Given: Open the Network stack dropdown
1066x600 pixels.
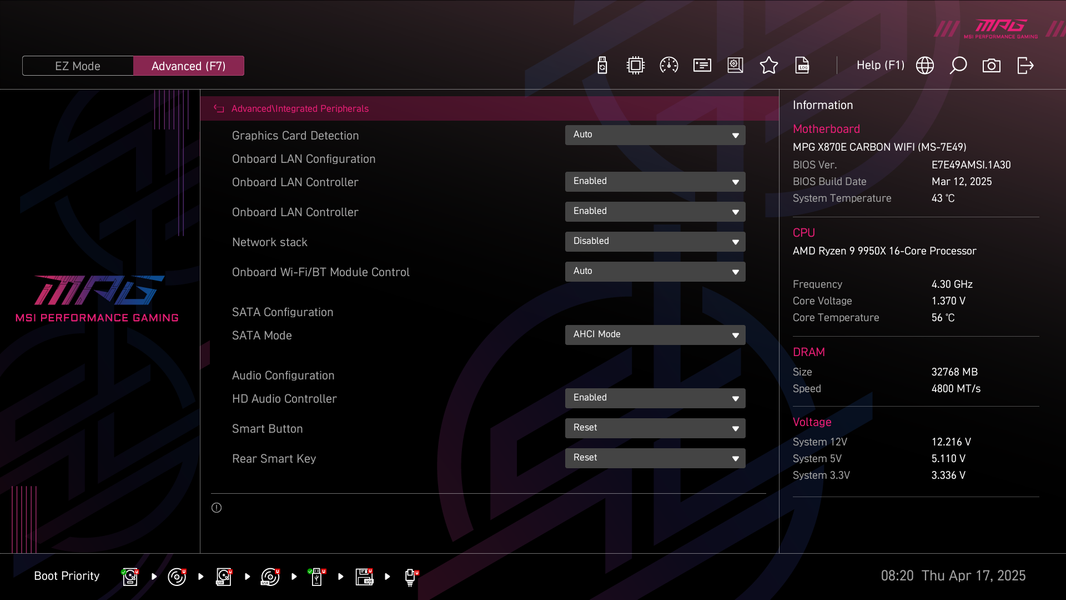Looking at the screenshot, I should click(655, 241).
